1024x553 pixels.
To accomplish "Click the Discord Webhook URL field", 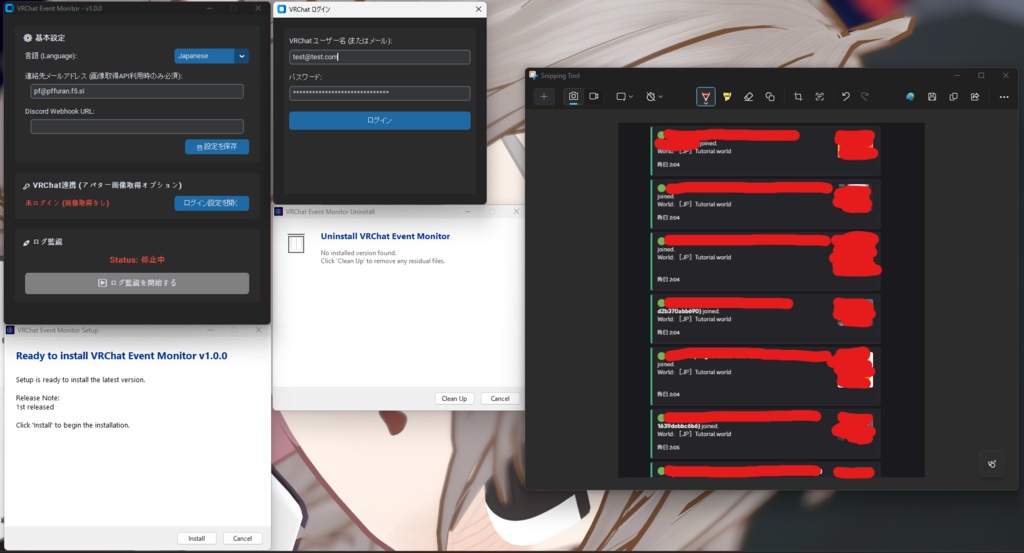I will pos(136,126).
